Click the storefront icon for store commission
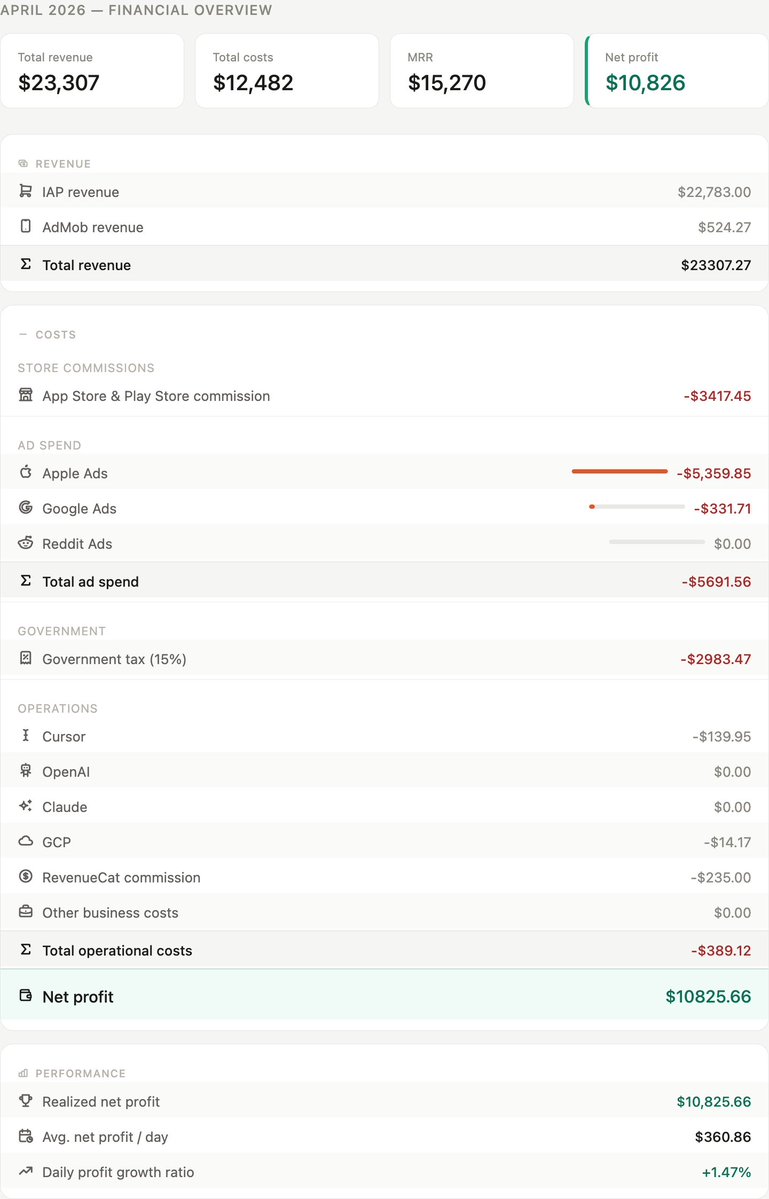The image size is (769, 1199). point(25,395)
